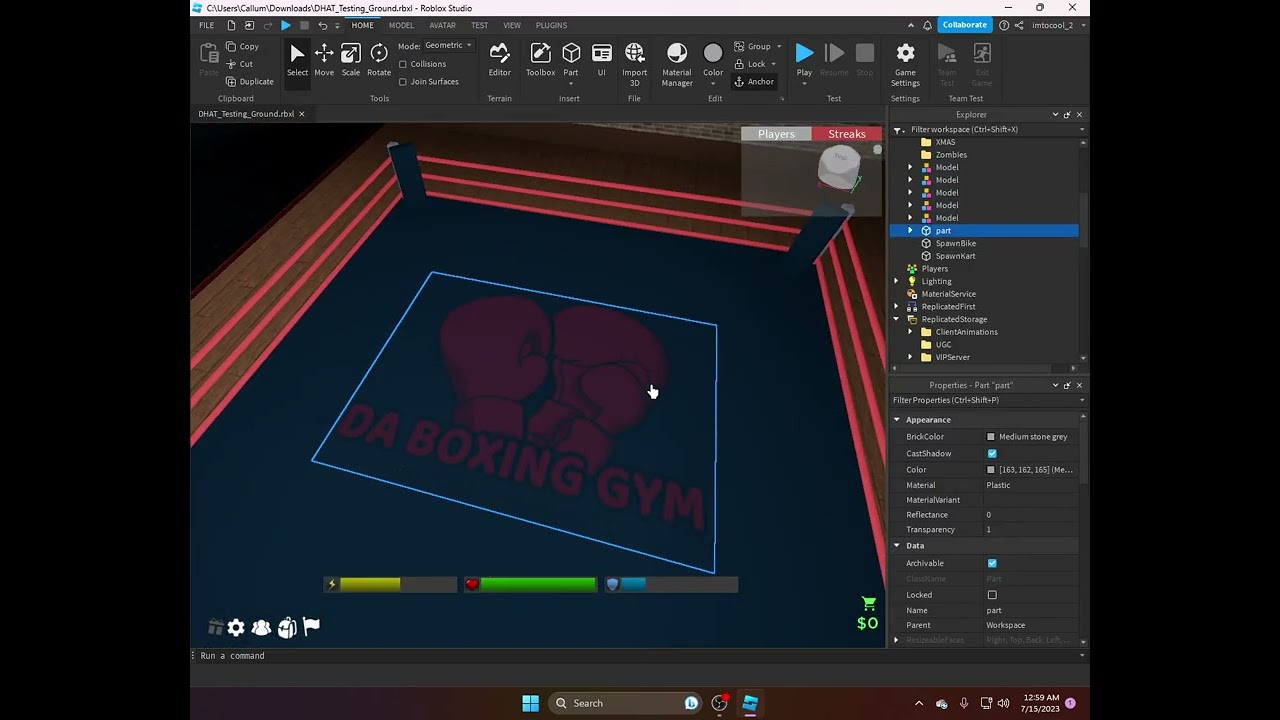This screenshot has width=1280, height=720.
Task: Expand the VIPServer folder
Action: (910, 357)
